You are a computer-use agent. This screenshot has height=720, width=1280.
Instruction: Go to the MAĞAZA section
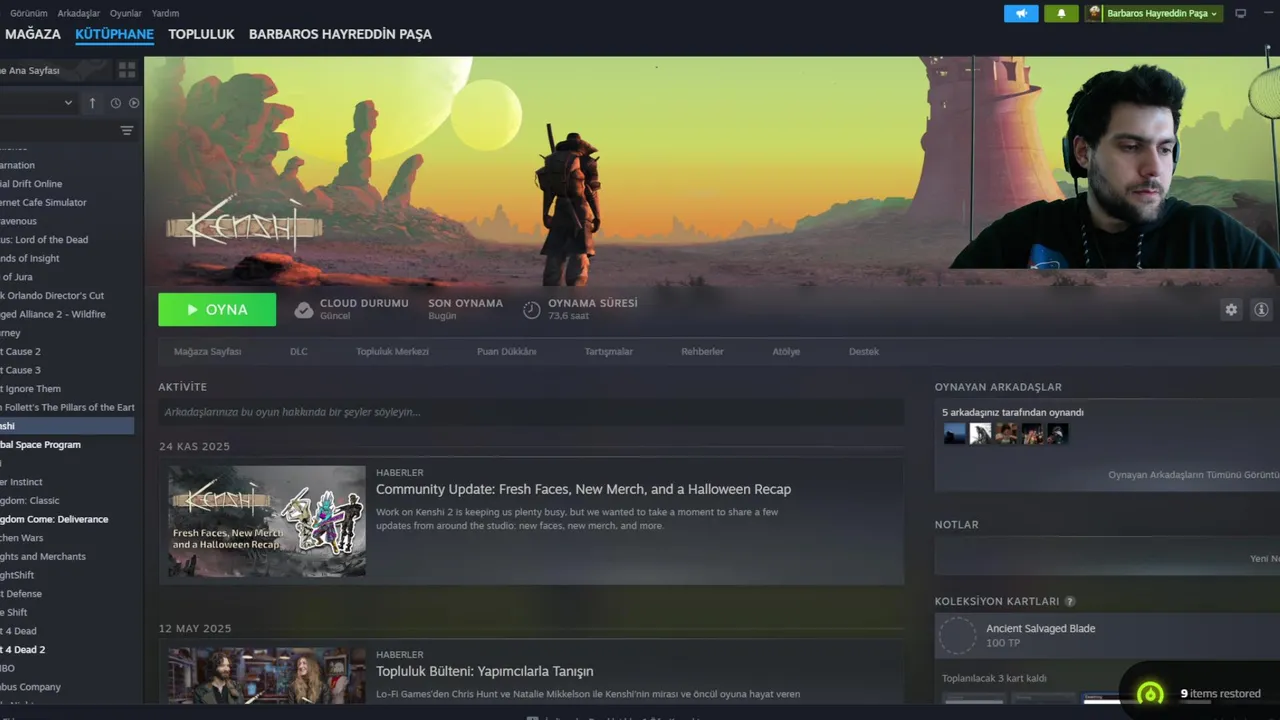(33, 34)
